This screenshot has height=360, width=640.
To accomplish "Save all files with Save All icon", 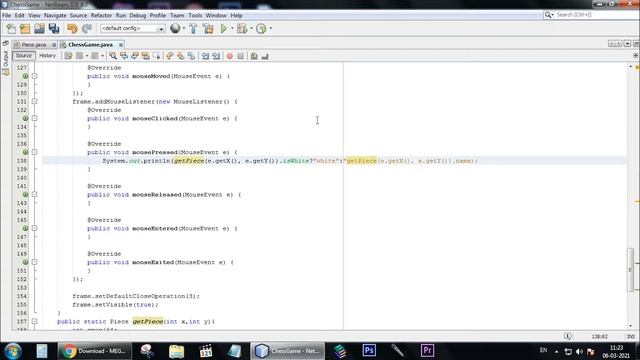I will click(54, 29).
